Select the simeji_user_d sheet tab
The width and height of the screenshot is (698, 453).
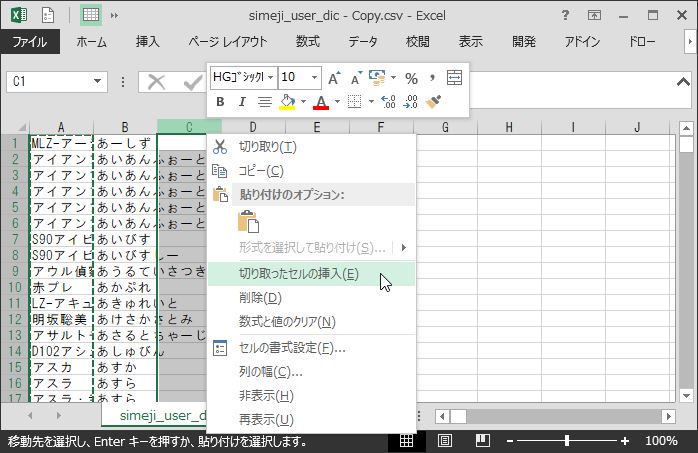pyautogui.click(x=154, y=416)
